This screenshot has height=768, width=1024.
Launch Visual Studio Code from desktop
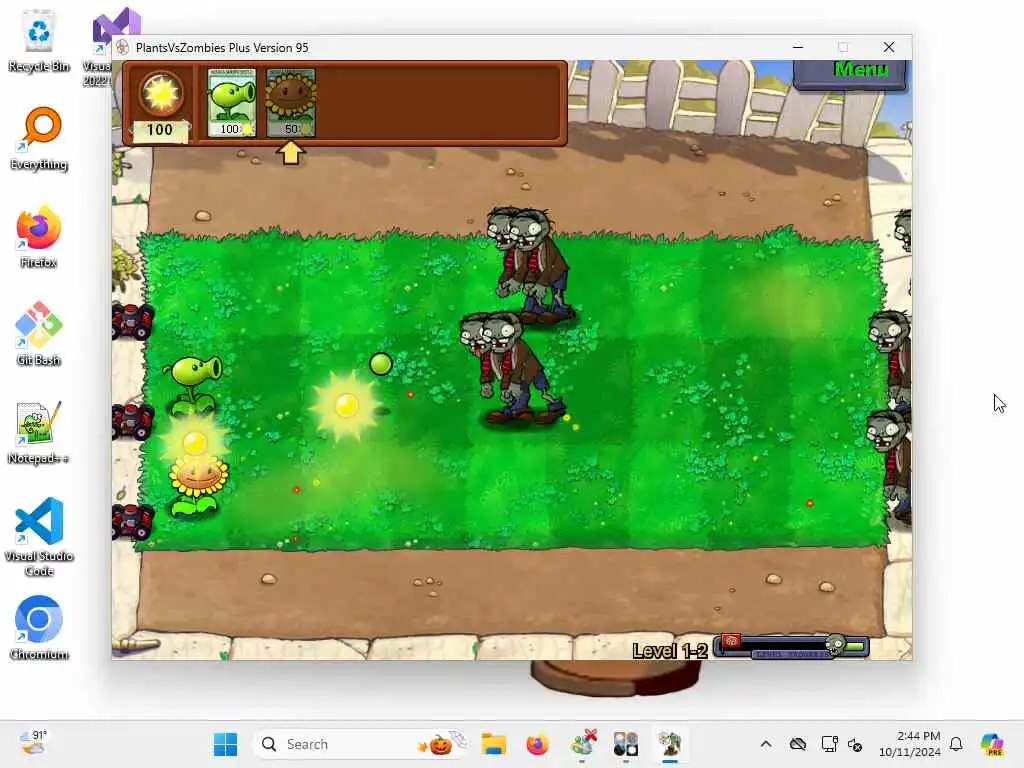[x=39, y=537]
